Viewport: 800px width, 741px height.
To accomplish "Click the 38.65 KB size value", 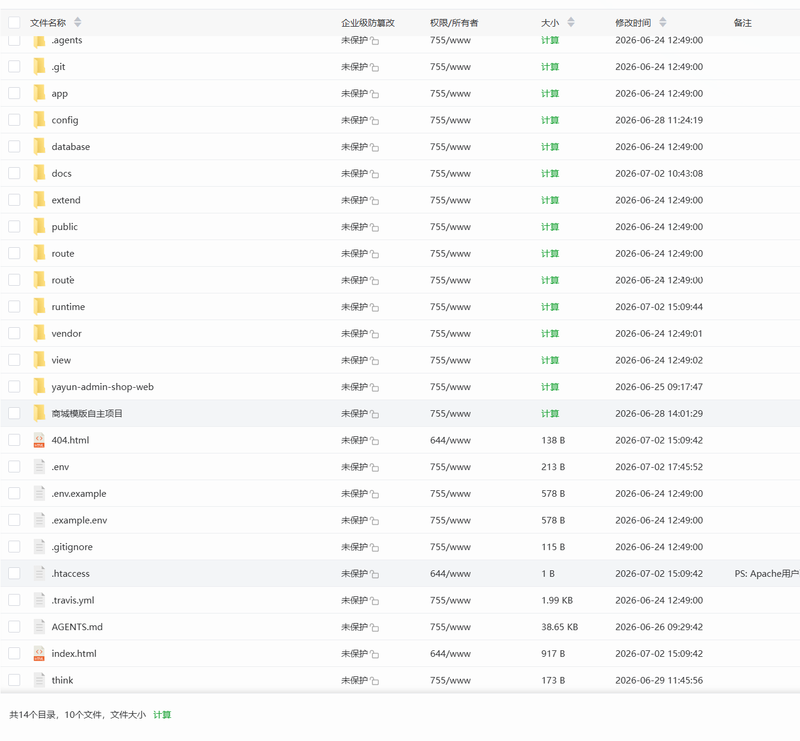I will tap(560, 627).
